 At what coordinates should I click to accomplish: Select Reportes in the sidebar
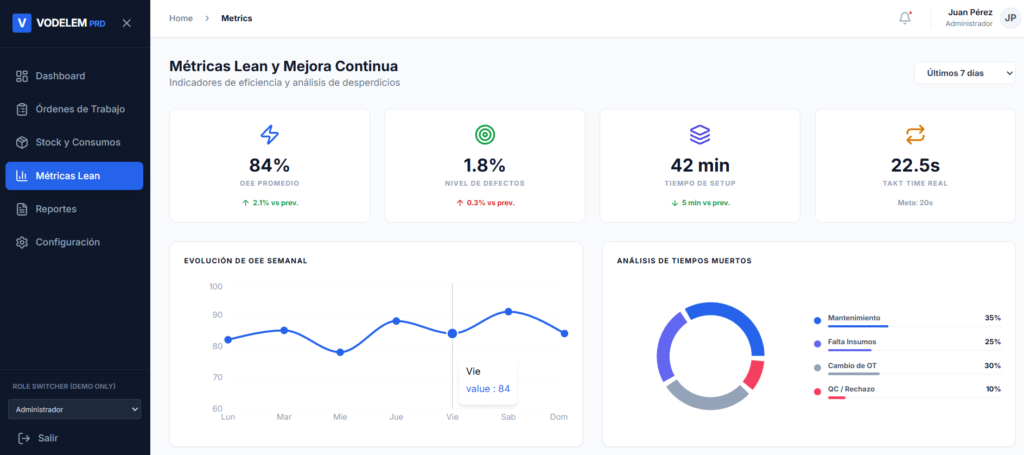tap(56, 209)
